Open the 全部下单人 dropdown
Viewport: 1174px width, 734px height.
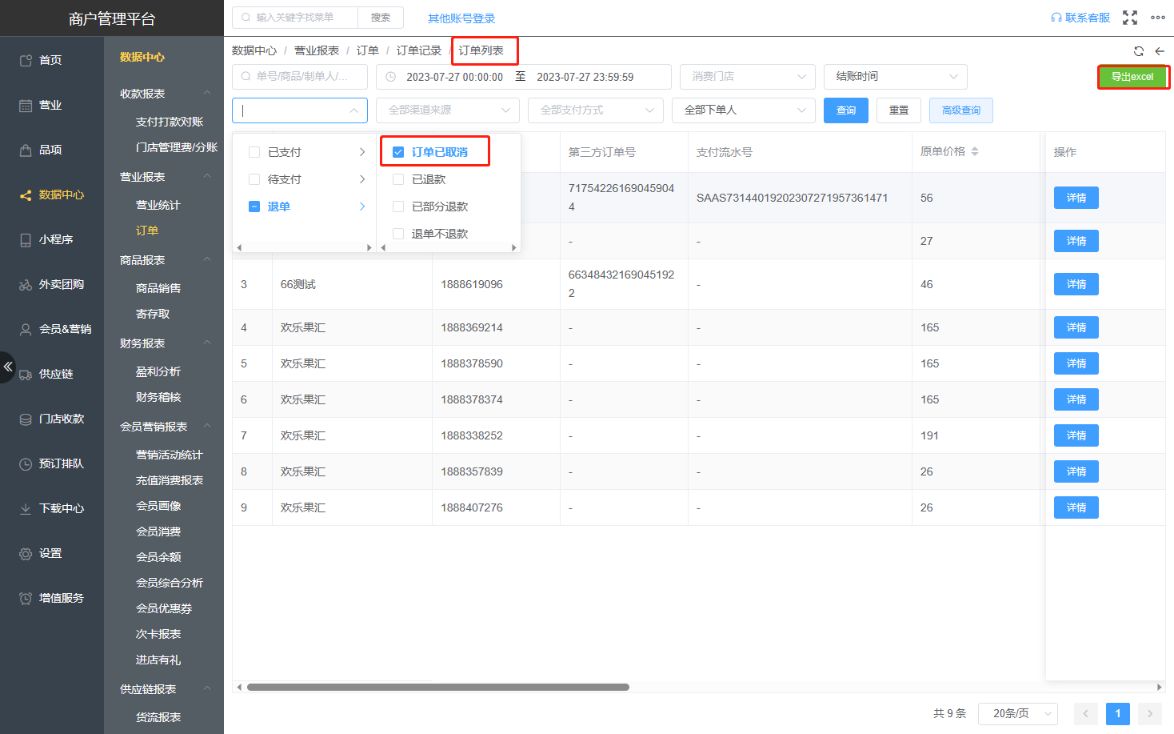743,110
